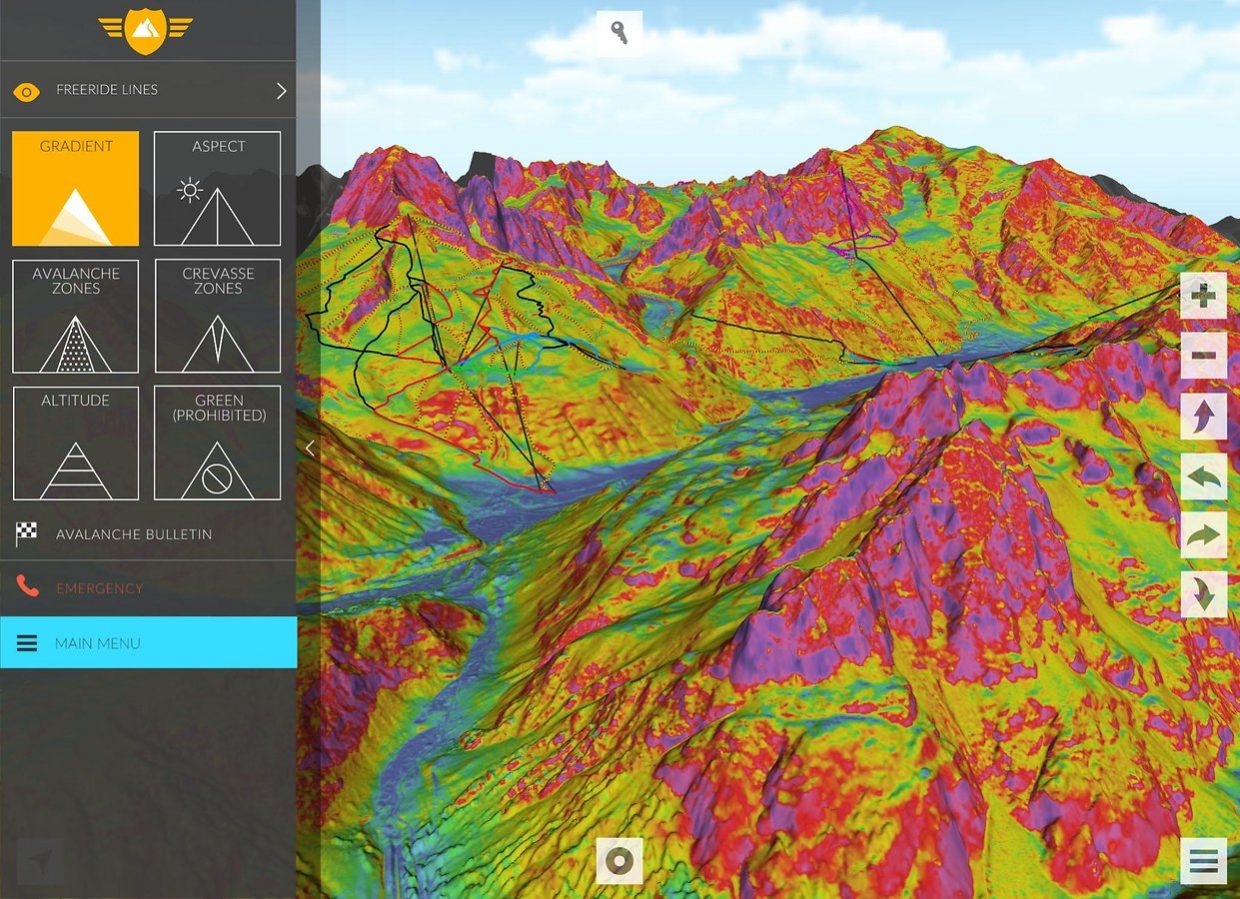1240x899 pixels.
Task: Select Green (Prohibited) zones option
Action: point(217,441)
